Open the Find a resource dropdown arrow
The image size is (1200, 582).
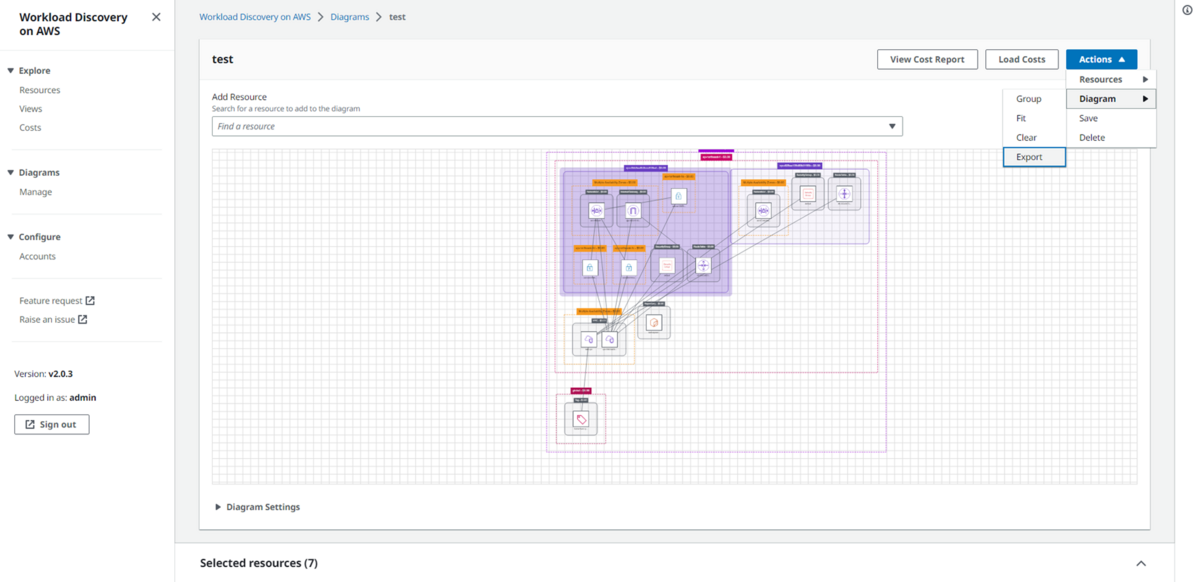[x=892, y=127]
